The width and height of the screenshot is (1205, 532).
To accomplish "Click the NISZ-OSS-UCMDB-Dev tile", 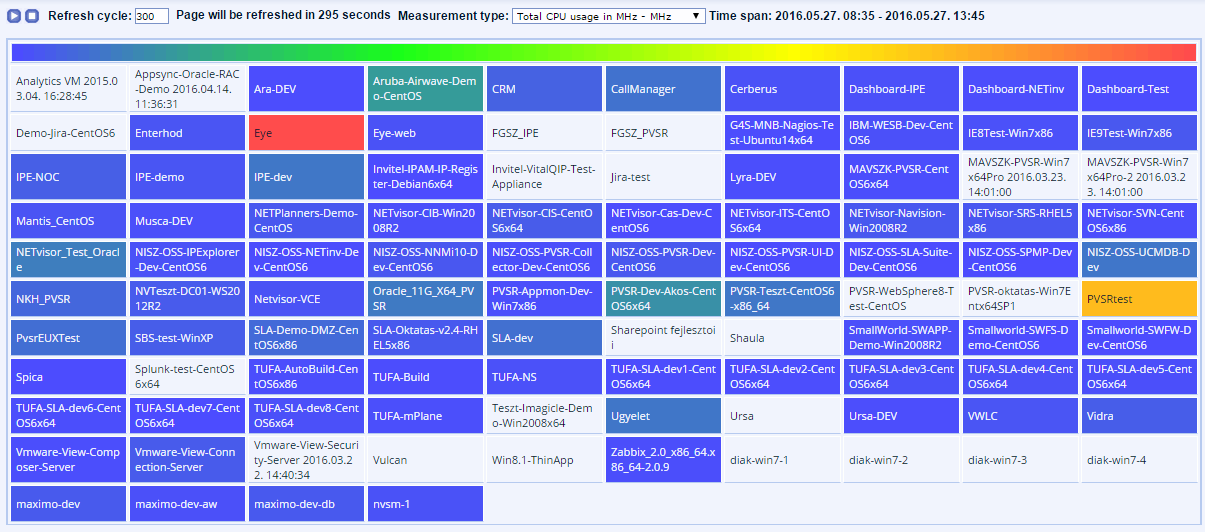I will [x=1139, y=260].
